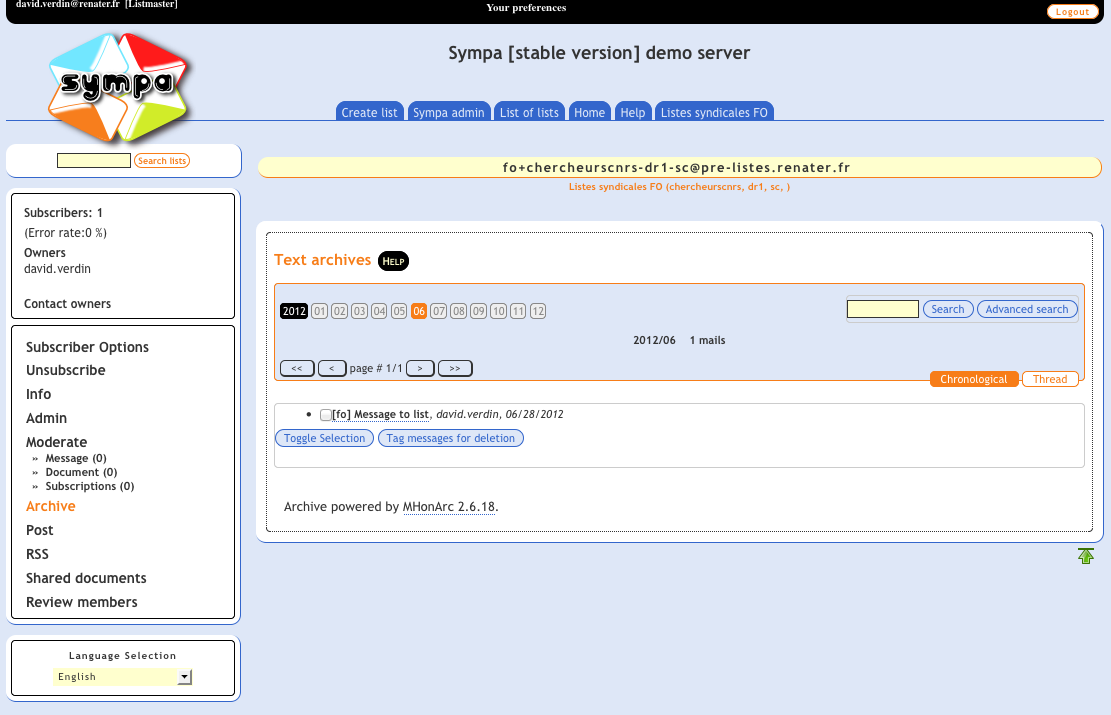Select month 10 in archives
The width and height of the screenshot is (1111, 715).
[498, 311]
